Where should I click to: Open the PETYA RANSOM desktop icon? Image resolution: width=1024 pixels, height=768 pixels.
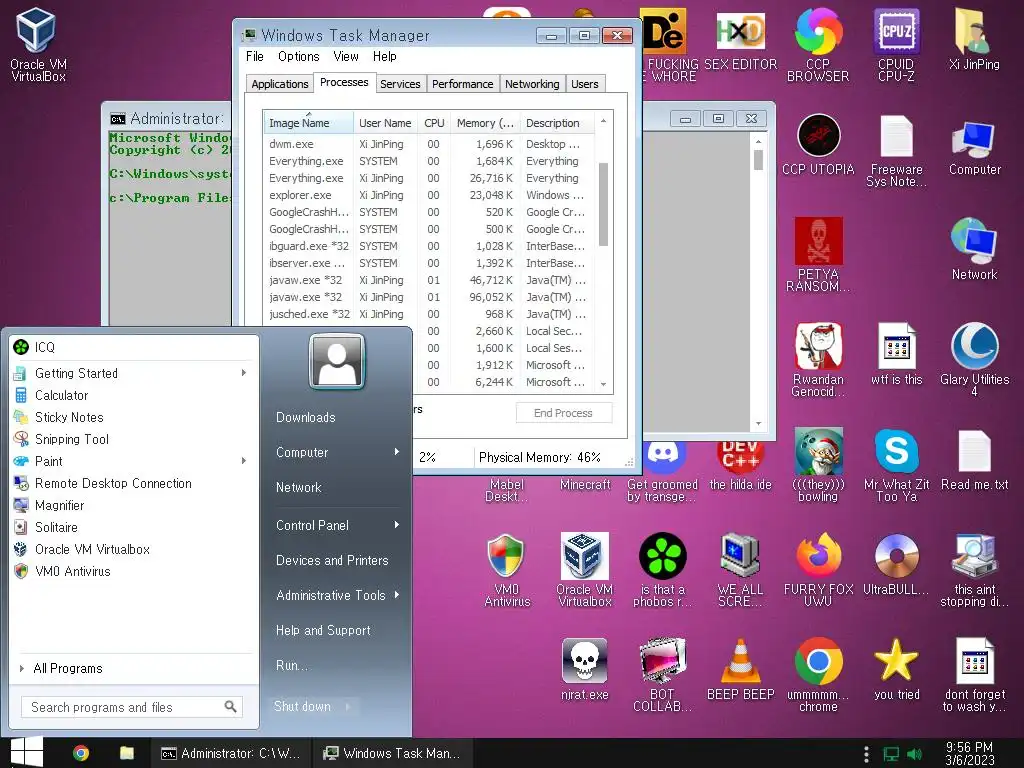(818, 255)
